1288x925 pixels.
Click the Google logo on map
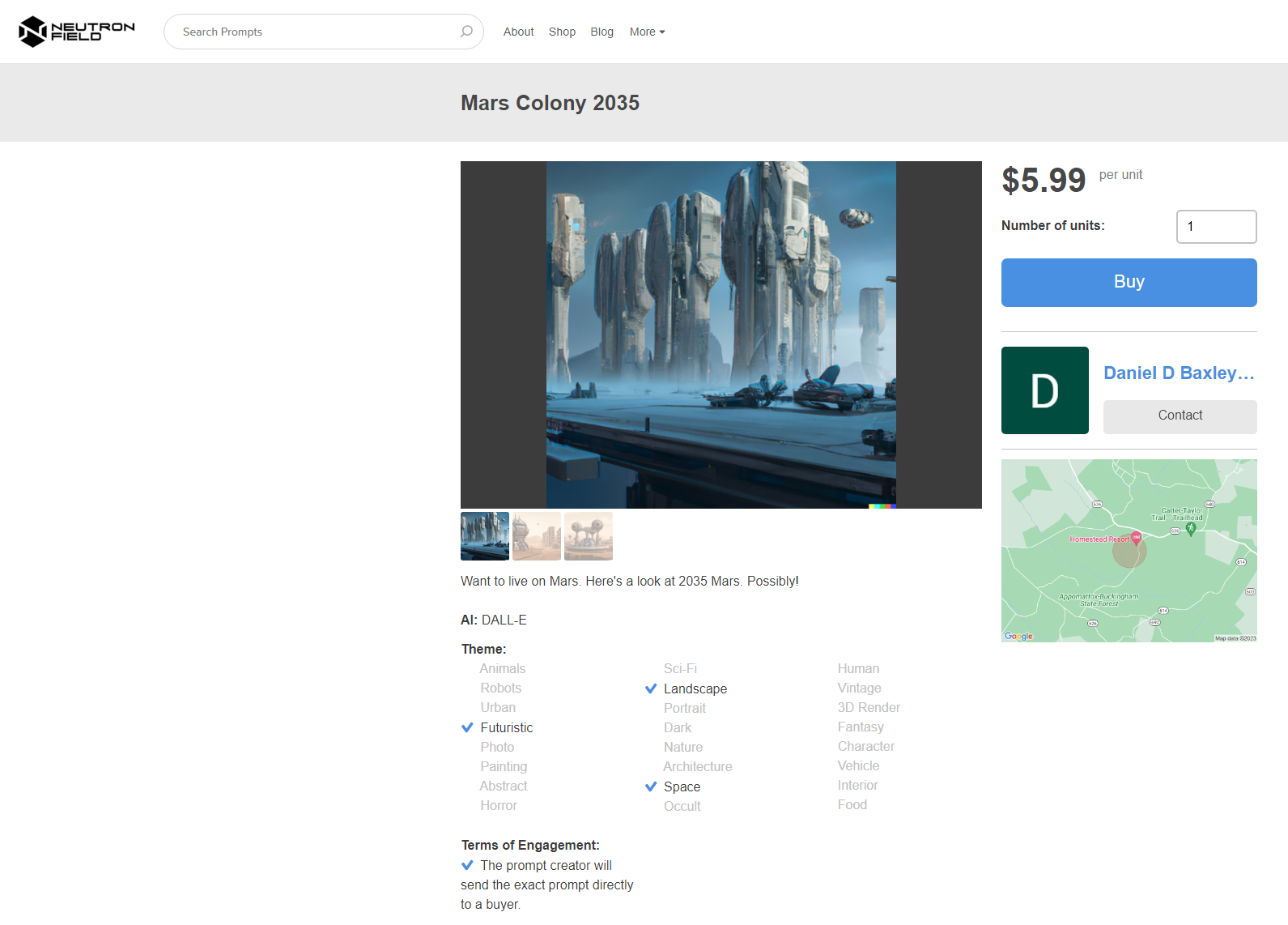click(x=1018, y=636)
